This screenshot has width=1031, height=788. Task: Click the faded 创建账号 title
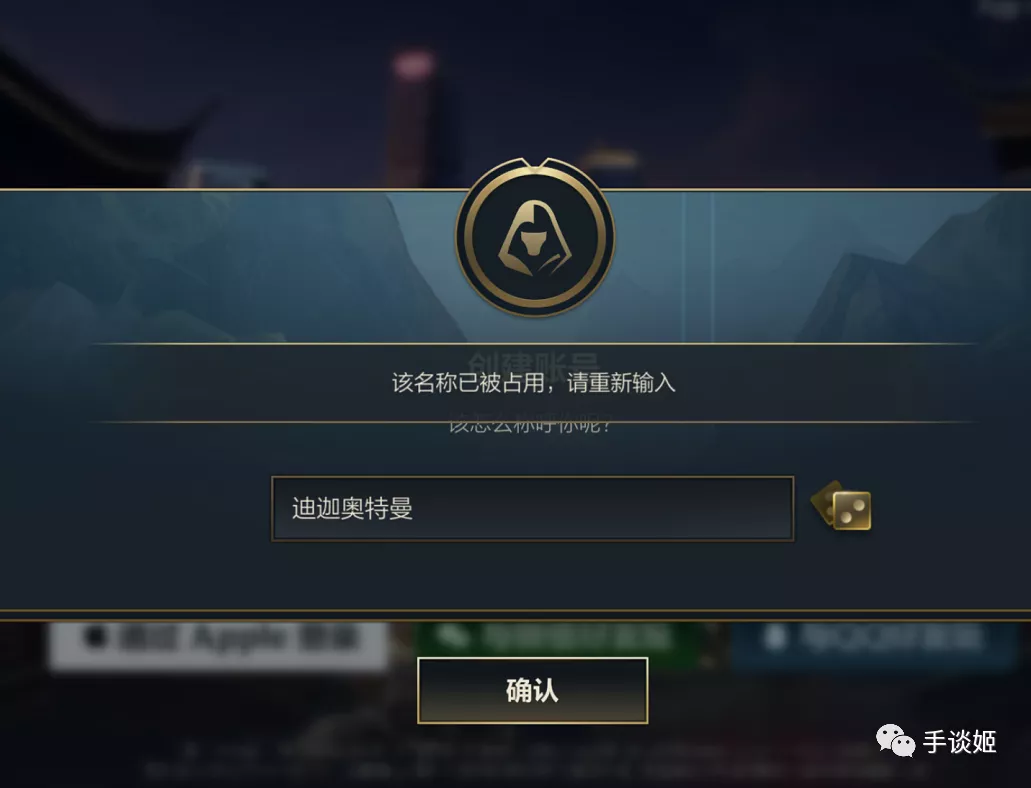click(534, 362)
